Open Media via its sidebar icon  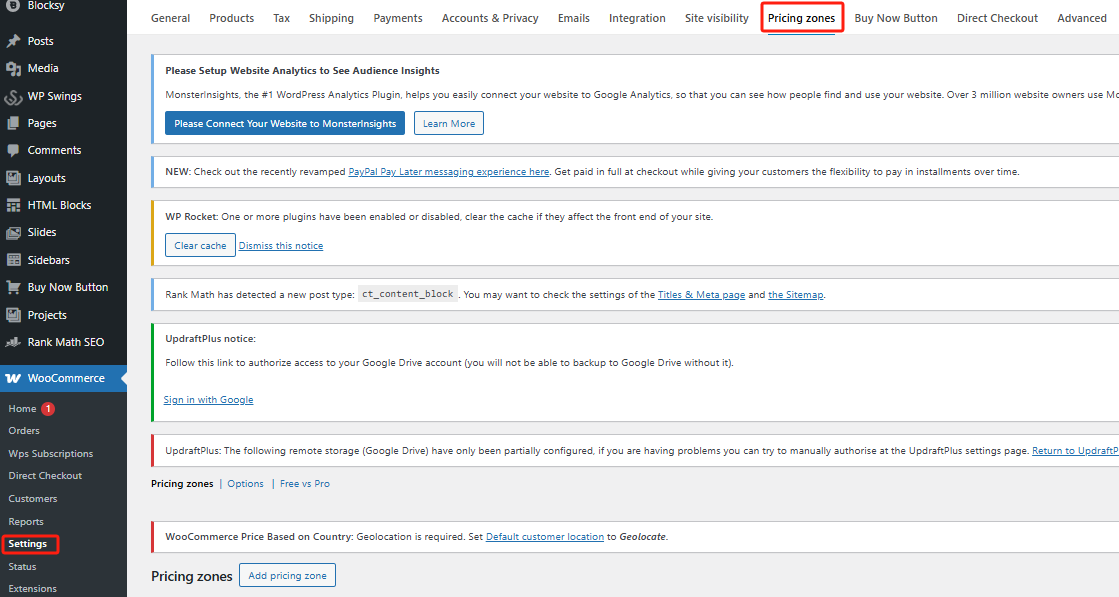13,69
